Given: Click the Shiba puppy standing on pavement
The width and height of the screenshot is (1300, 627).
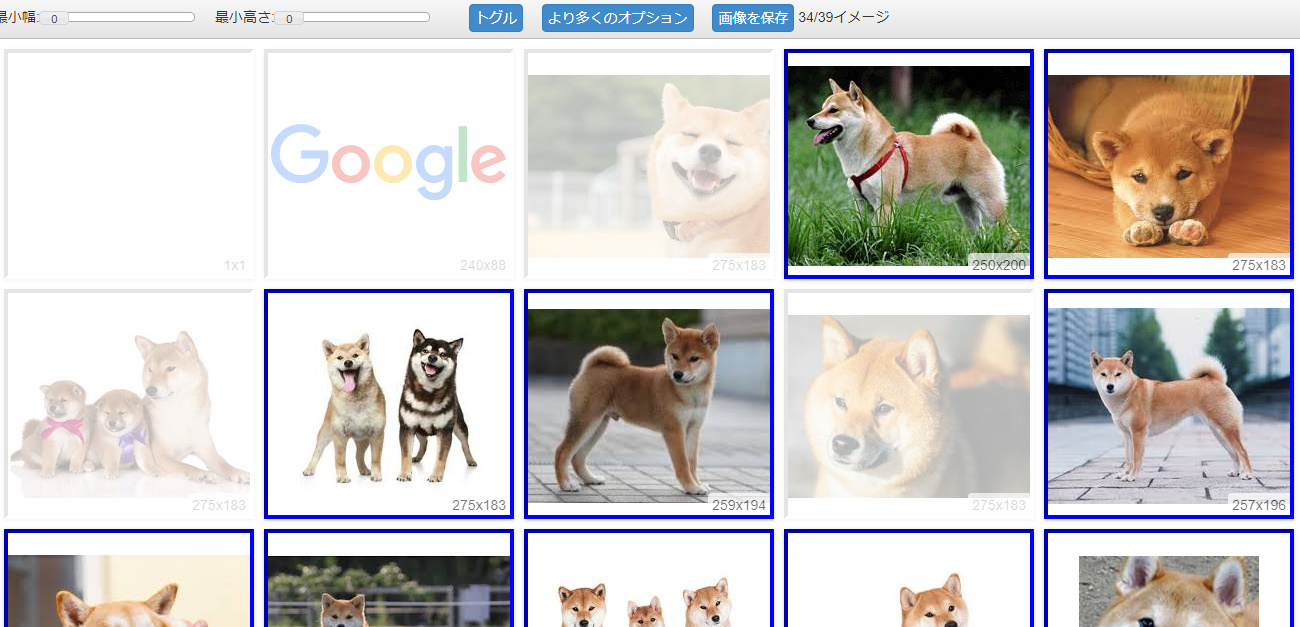Looking at the screenshot, I should pos(649,405).
